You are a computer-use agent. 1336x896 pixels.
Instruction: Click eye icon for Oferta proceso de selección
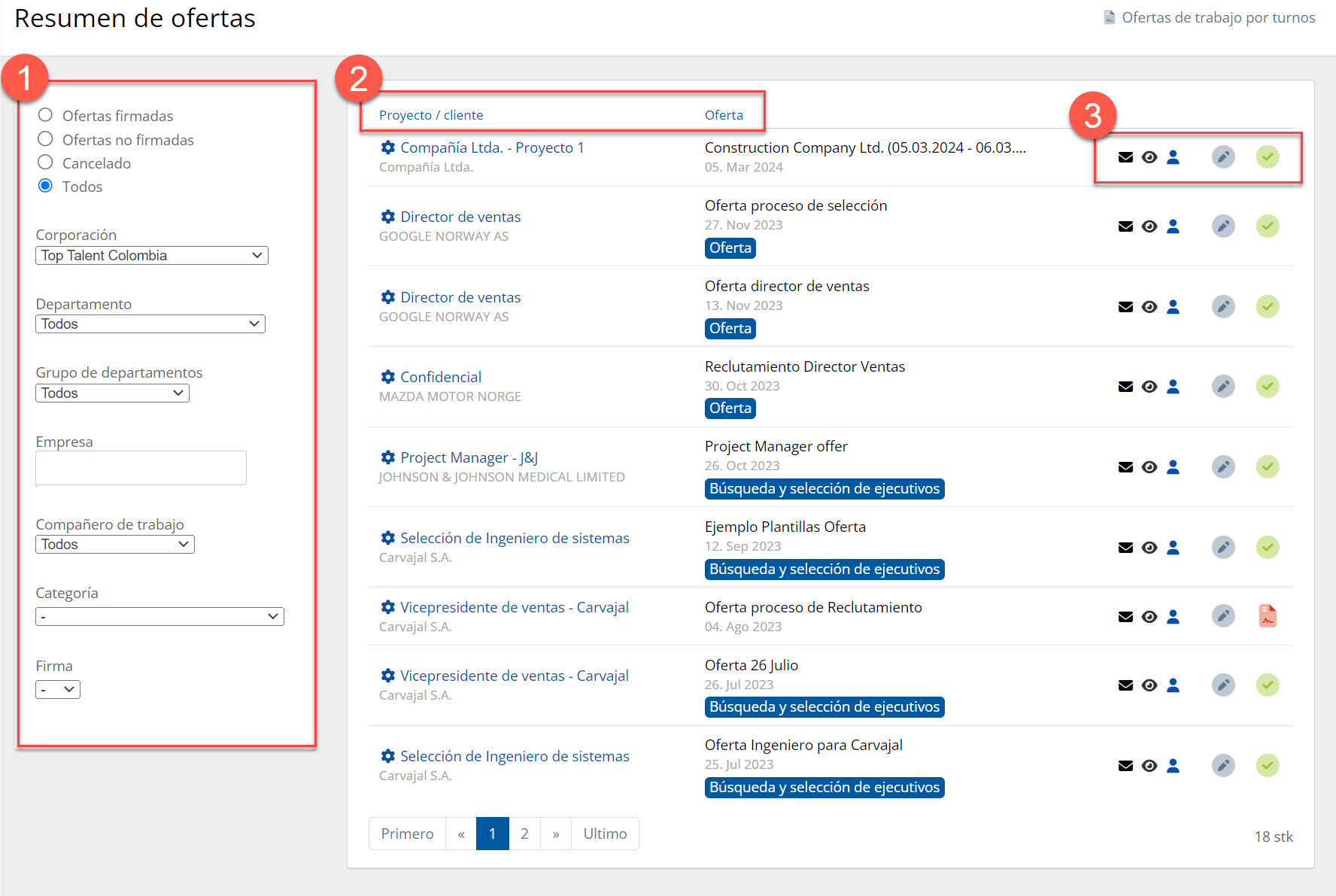(1149, 226)
